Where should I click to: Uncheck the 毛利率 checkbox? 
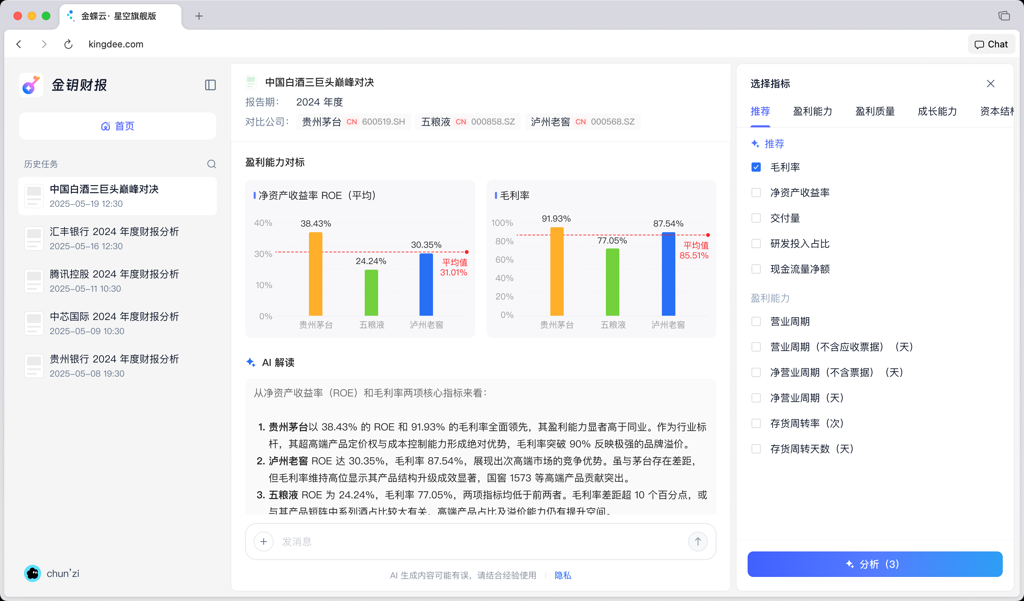tap(756, 167)
